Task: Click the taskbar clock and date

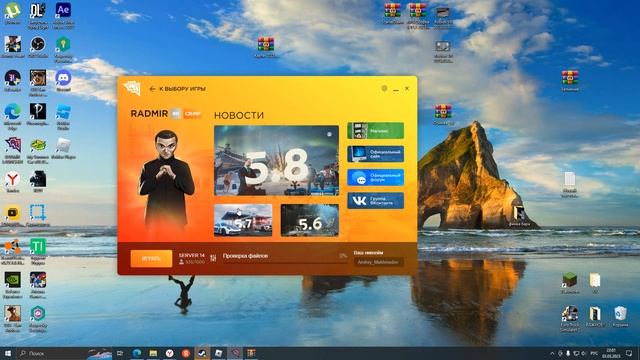Action: point(611,353)
